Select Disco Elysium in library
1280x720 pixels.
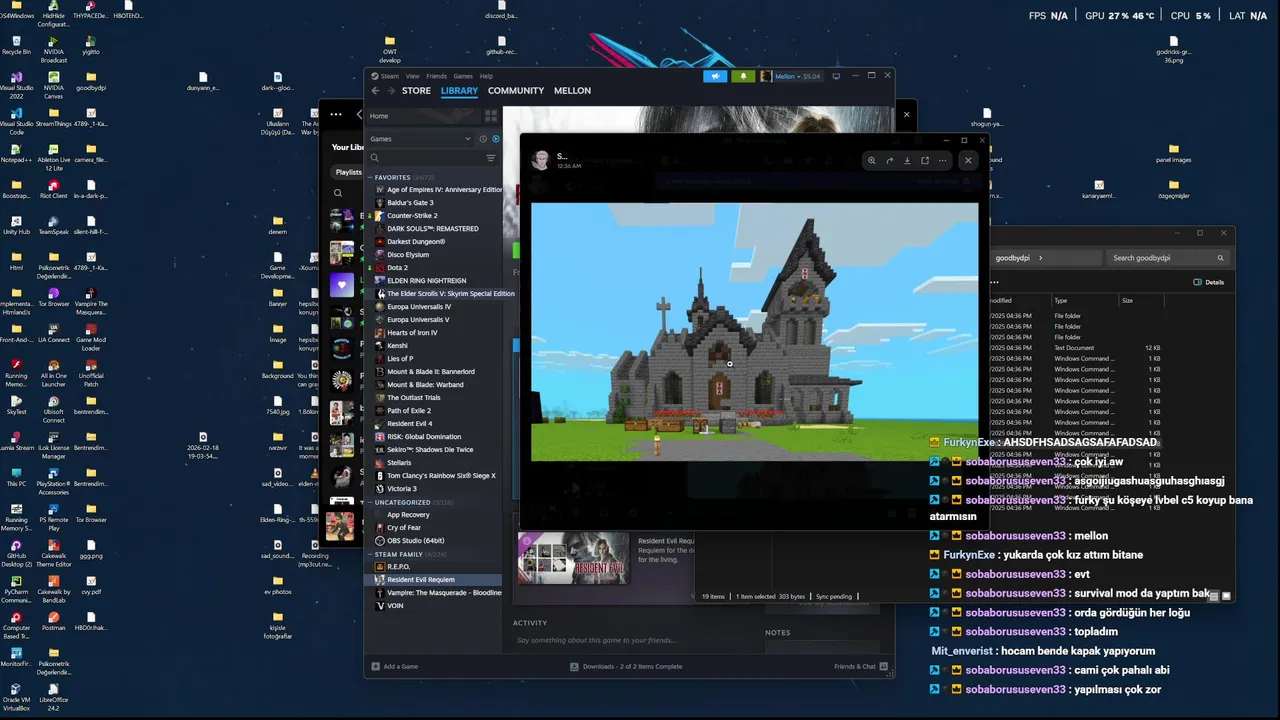(408, 255)
